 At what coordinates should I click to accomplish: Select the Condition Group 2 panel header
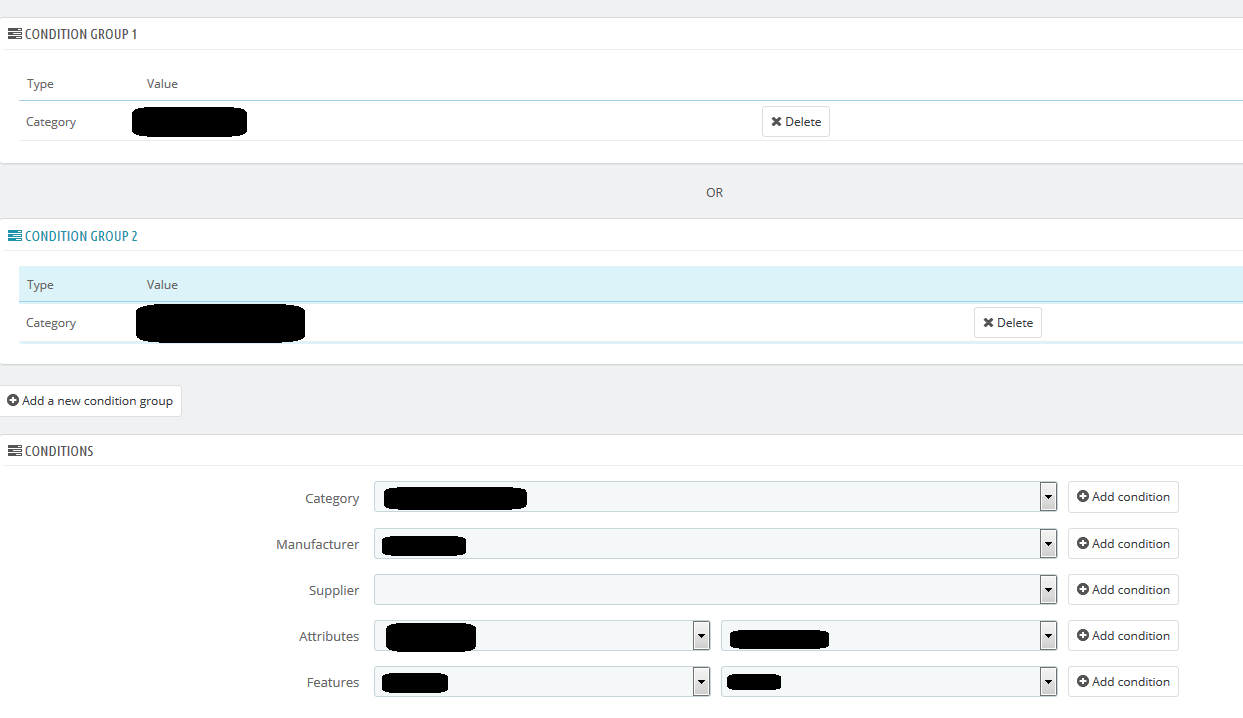pyautogui.click(x=81, y=236)
